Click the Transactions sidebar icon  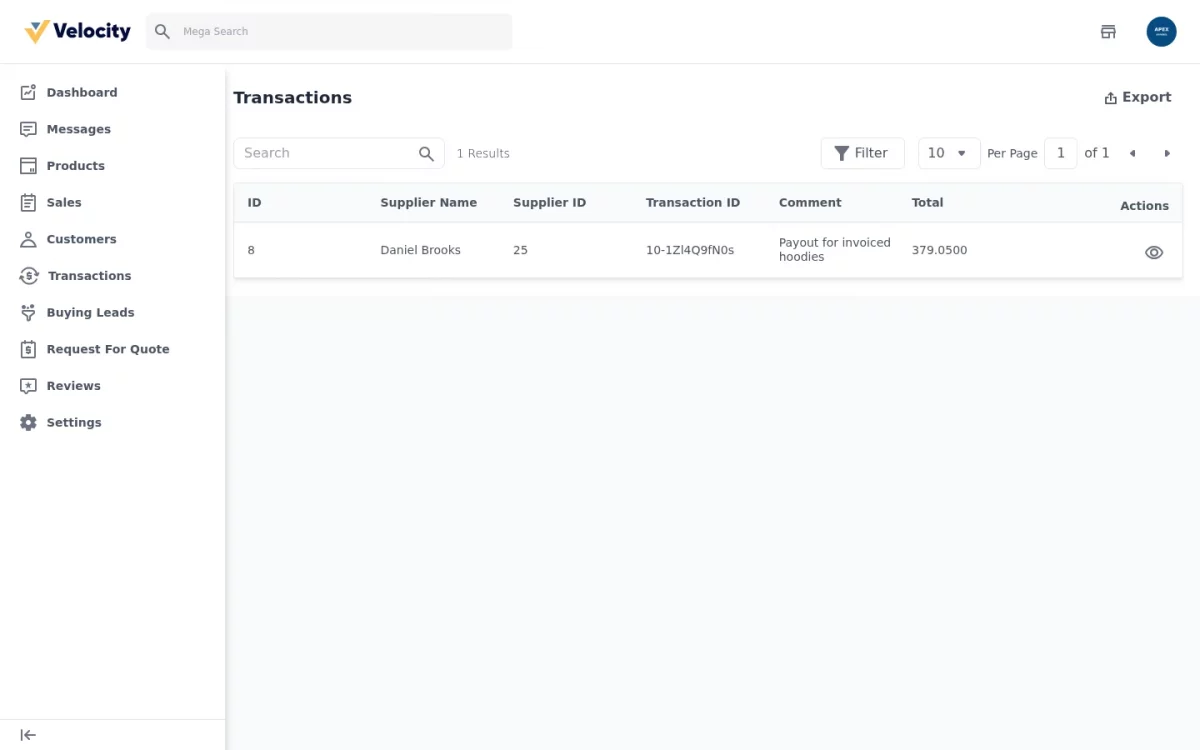[29, 276]
